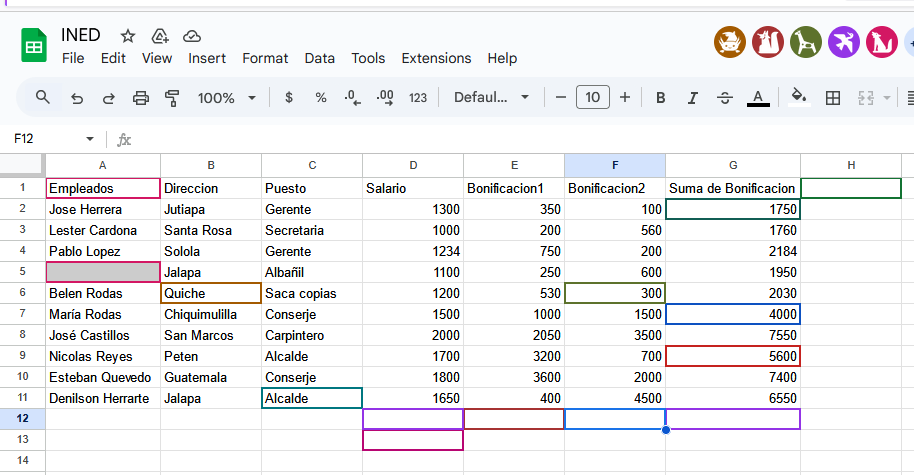Image resolution: width=914 pixels, height=475 pixels.
Task: Click the INED document title
Action: click(x=80, y=36)
